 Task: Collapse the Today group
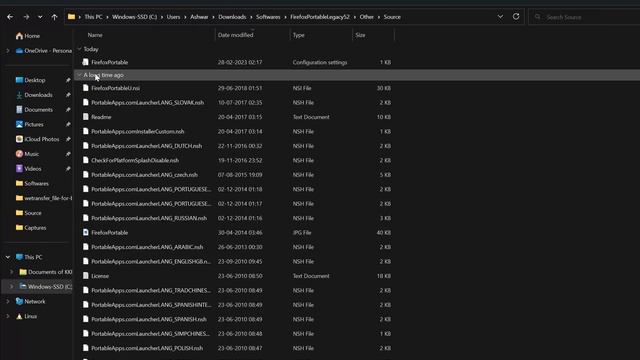click(80, 49)
